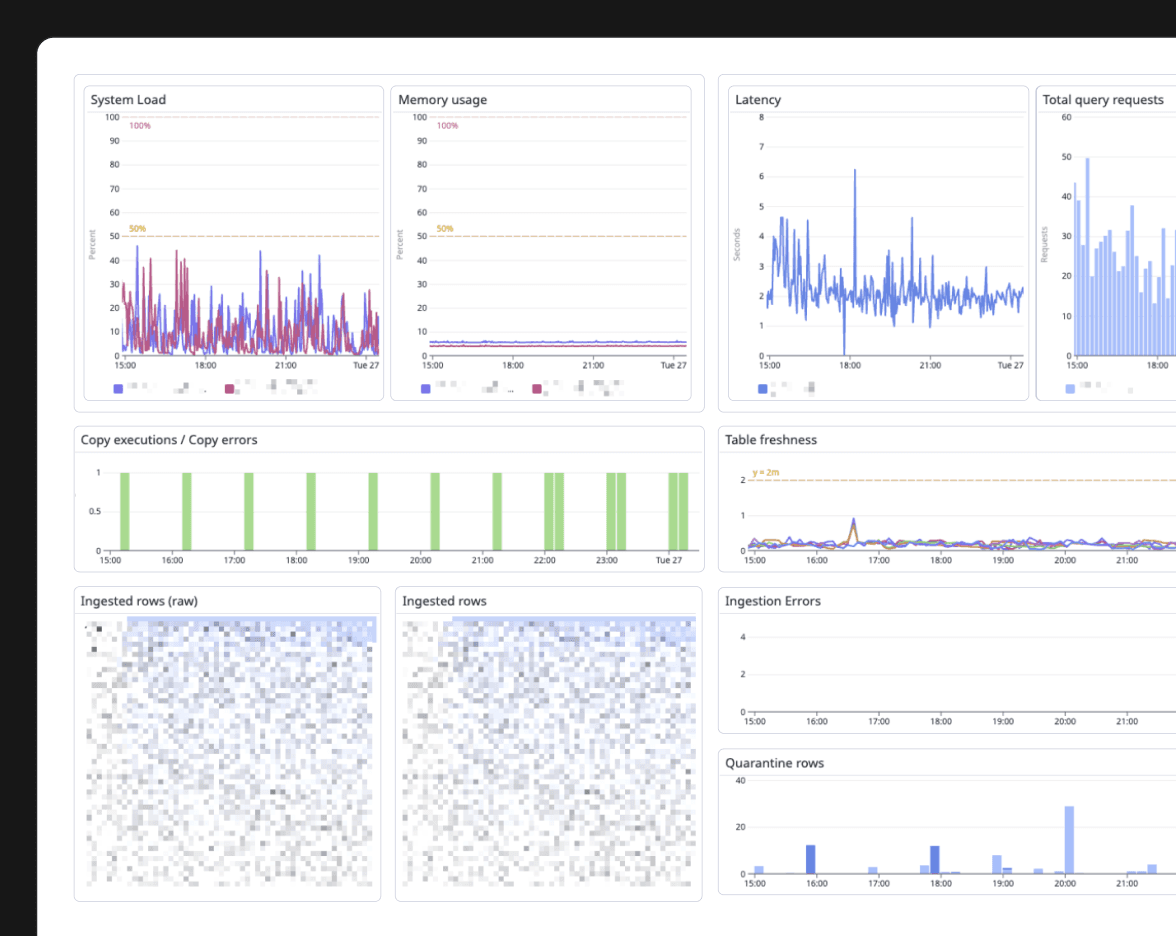Open the Quarantine rows panel title

tap(774, 763)
